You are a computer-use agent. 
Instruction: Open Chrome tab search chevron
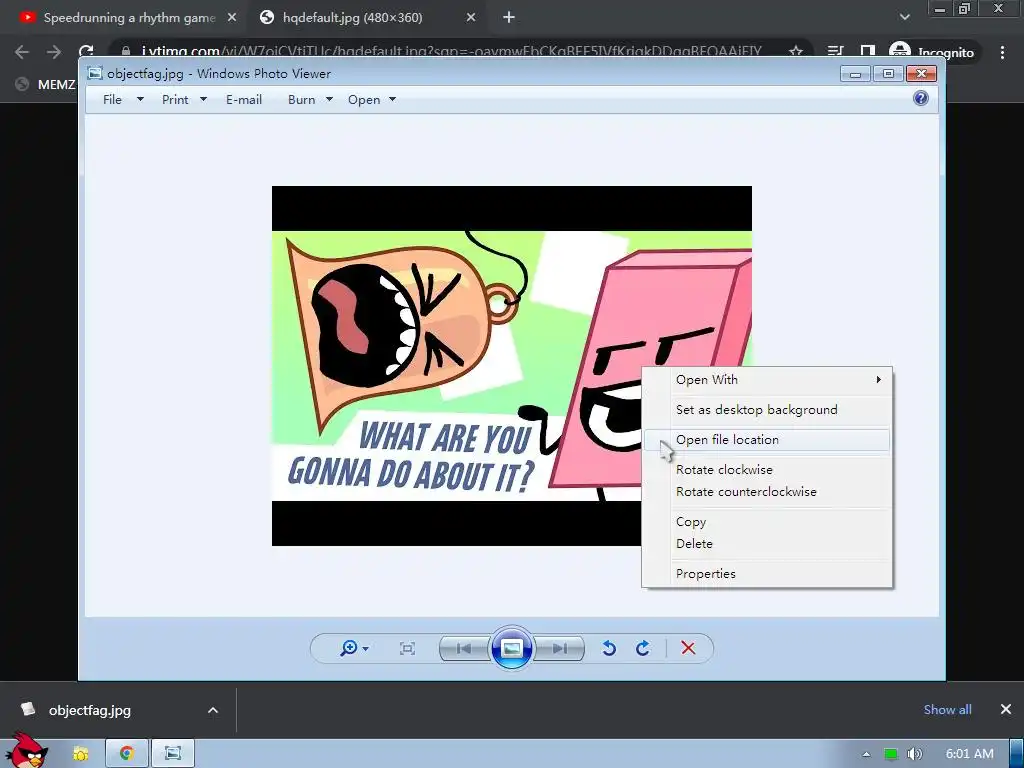(904, 18)
